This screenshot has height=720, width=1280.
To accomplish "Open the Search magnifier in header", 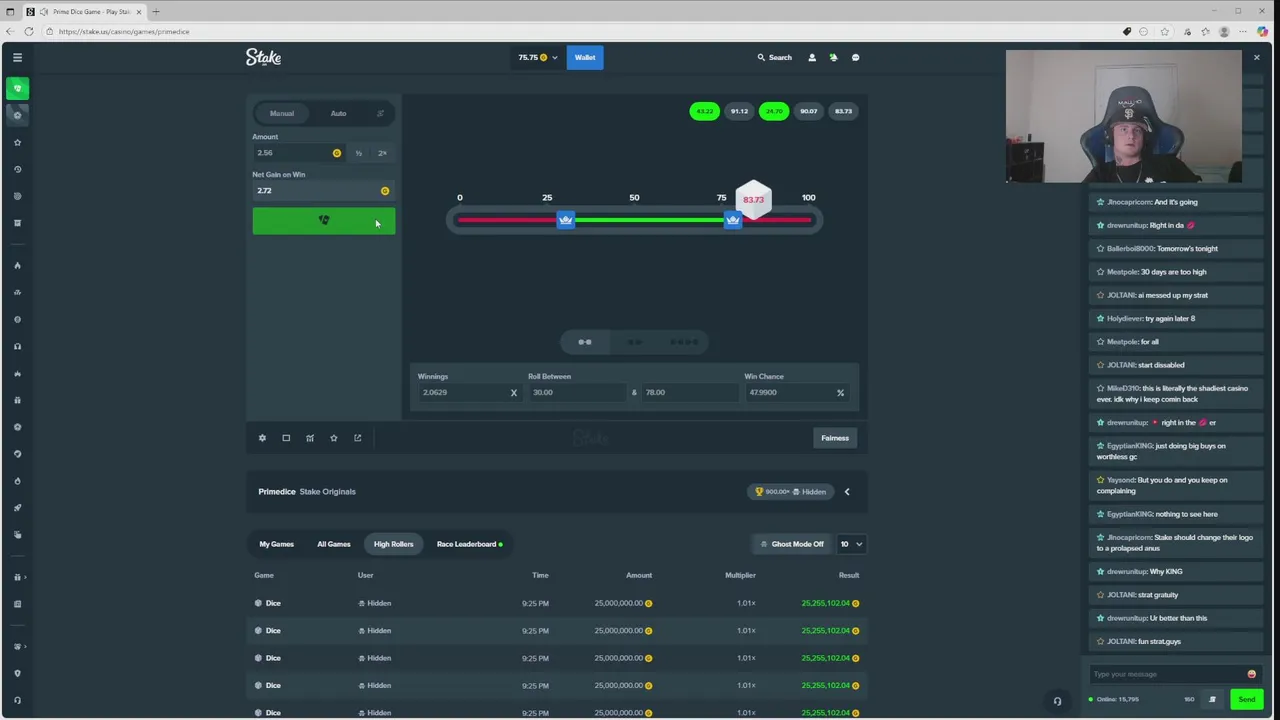I will tap(774, 57).
